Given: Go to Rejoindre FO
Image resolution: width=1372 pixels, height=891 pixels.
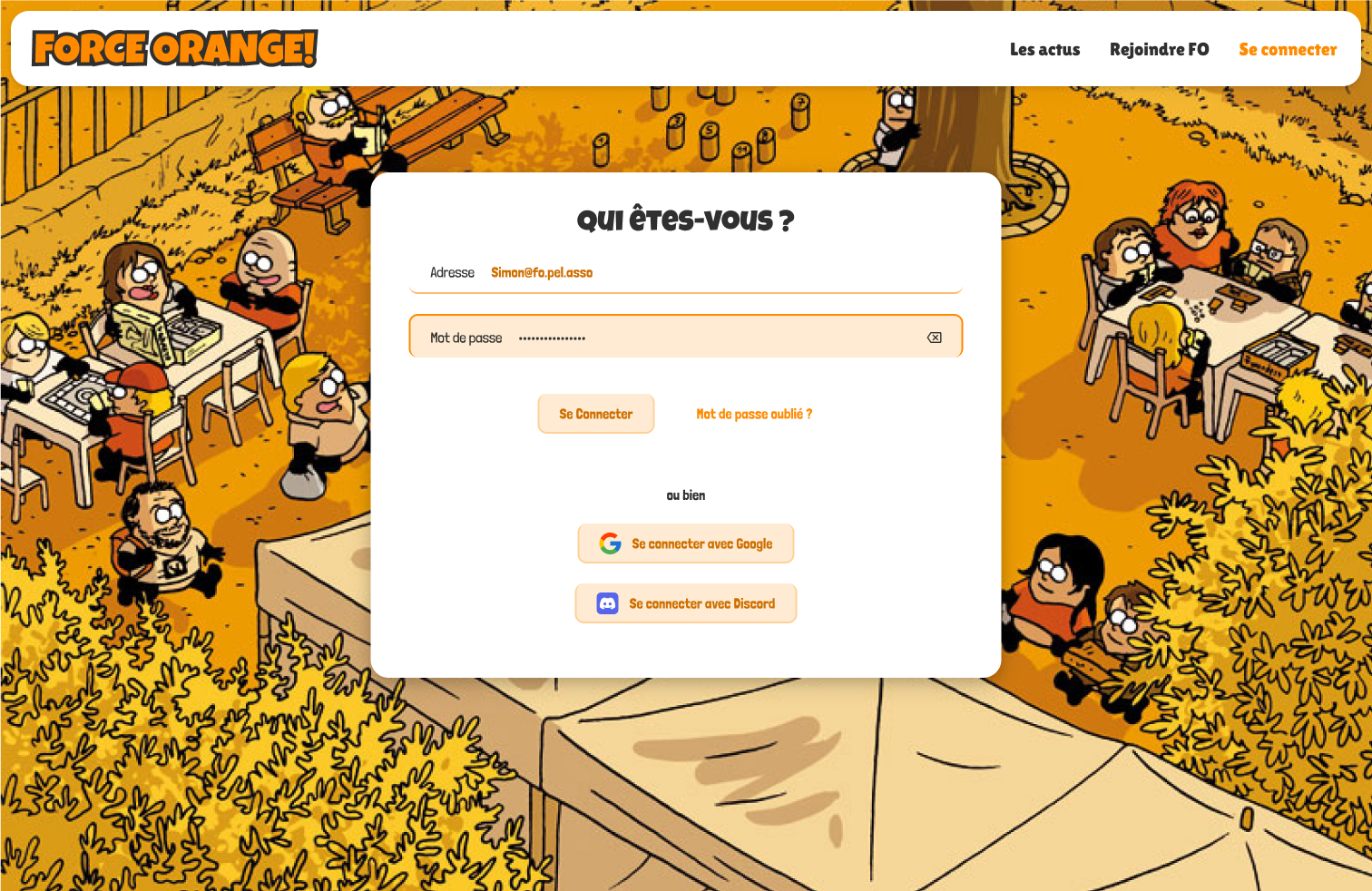Looking at the screenshot, I should (1159, 50).
